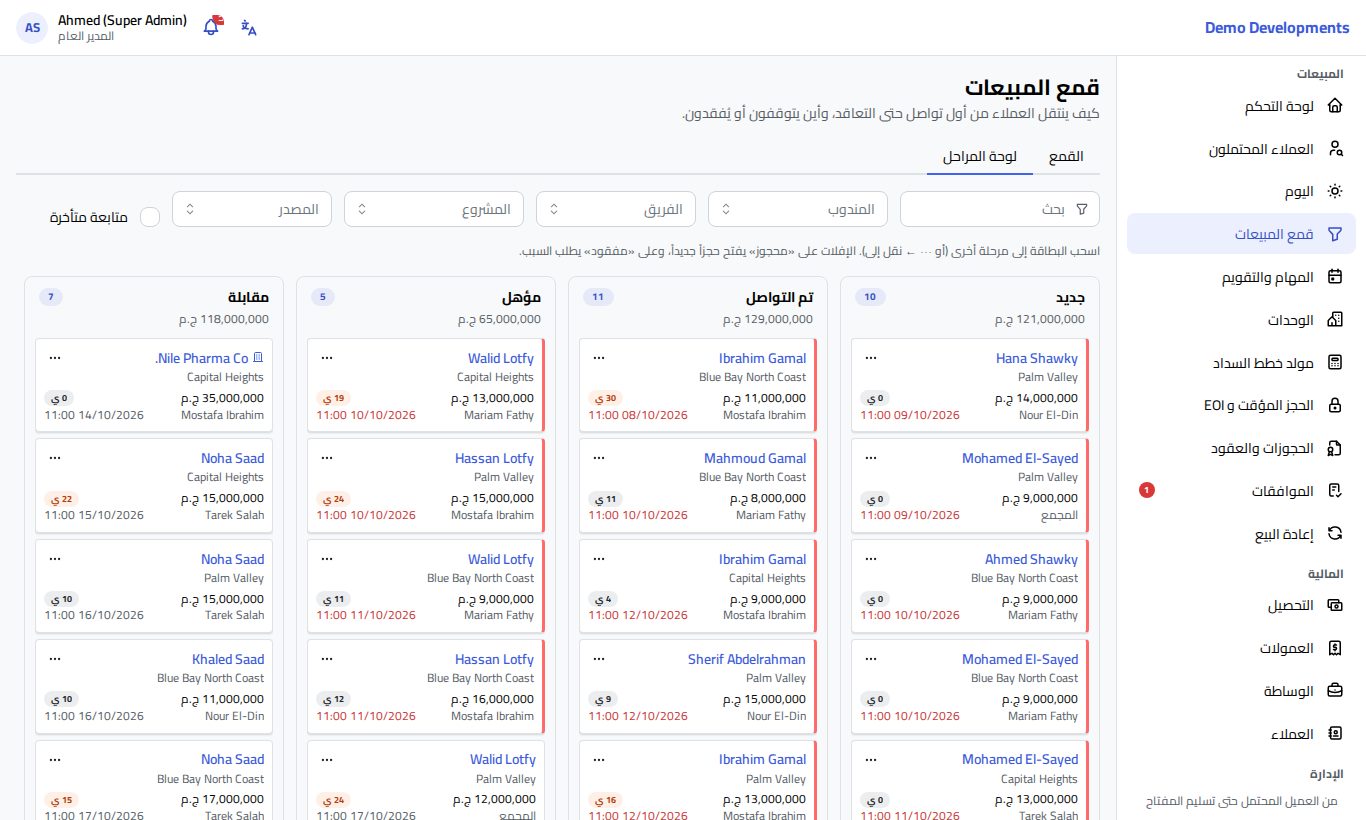Click the 65,000,000 total in Qualified column
Screen dimensions: 1366x820
pos(499,319)
